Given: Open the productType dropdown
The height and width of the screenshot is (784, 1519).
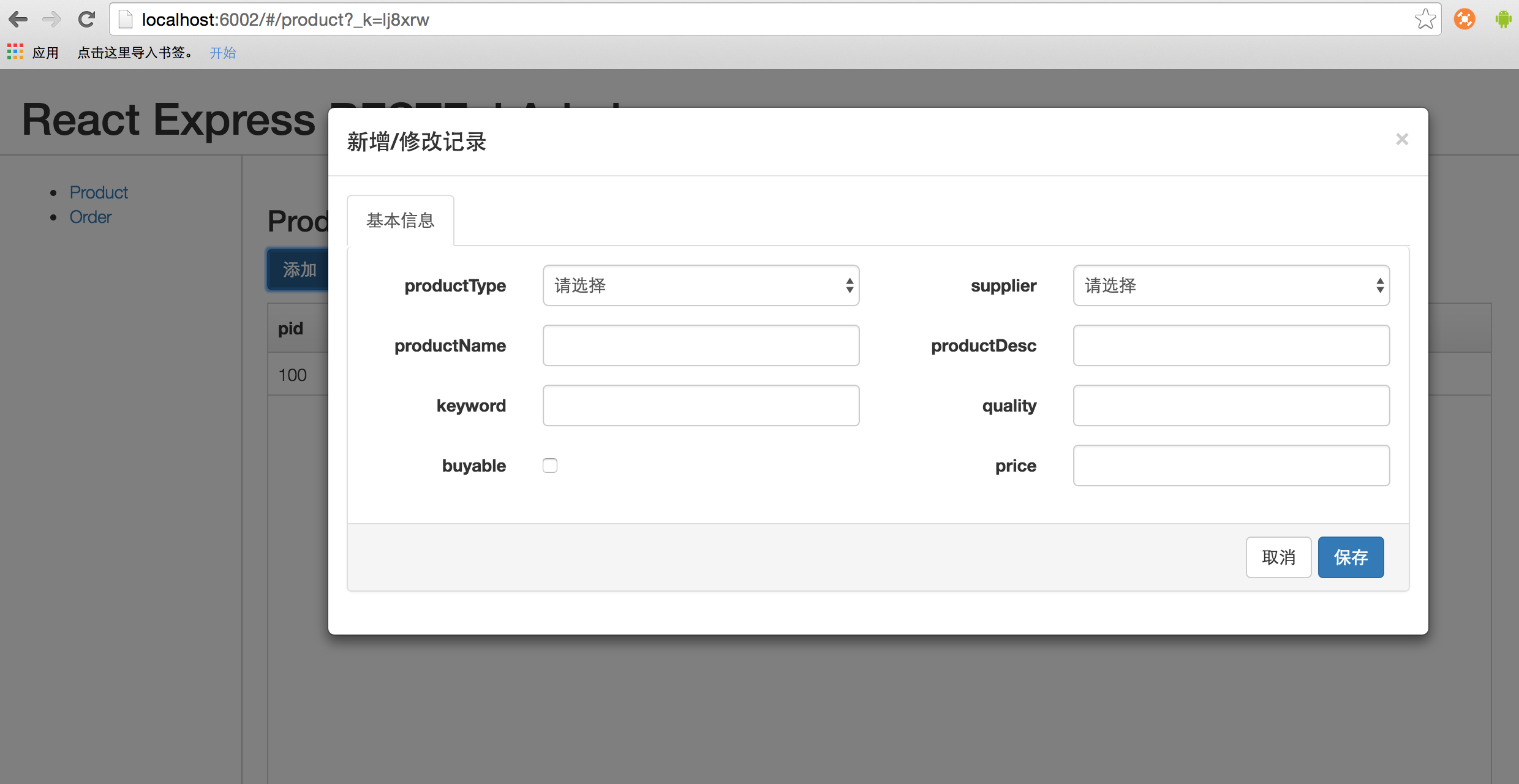Looking at the screenshot, I should (x=701, y=285).
